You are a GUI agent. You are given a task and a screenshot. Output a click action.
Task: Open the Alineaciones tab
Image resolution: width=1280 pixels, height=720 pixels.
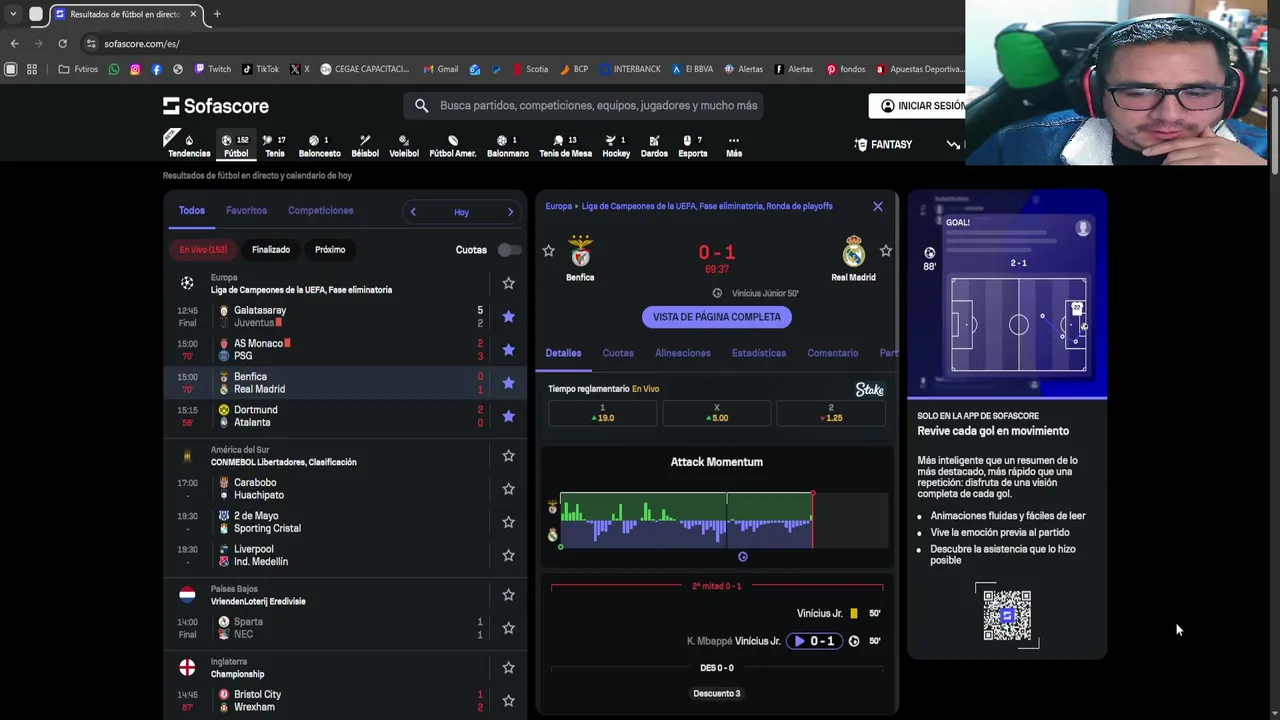coord(682,353)
